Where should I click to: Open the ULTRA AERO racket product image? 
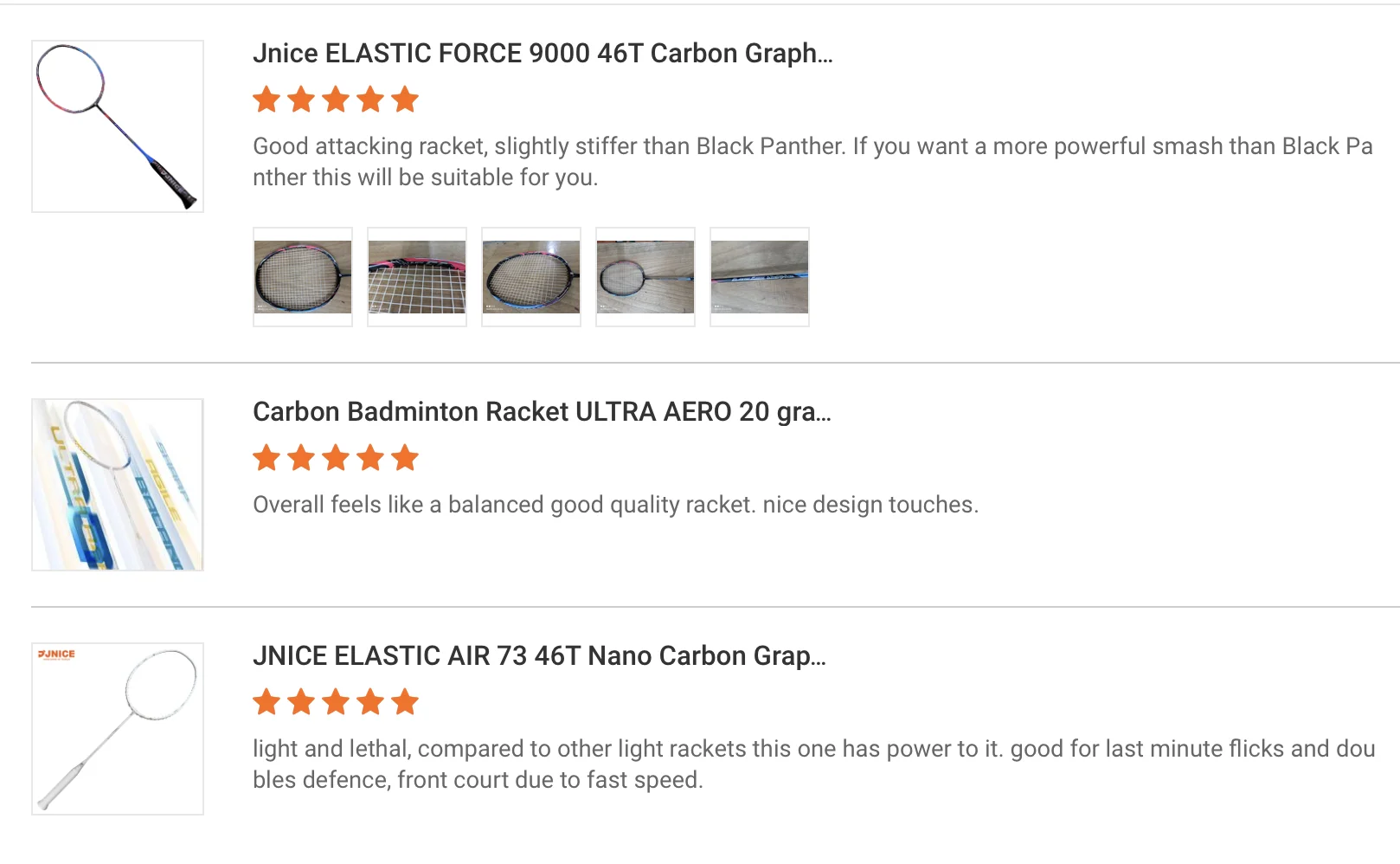click(118, 485)
